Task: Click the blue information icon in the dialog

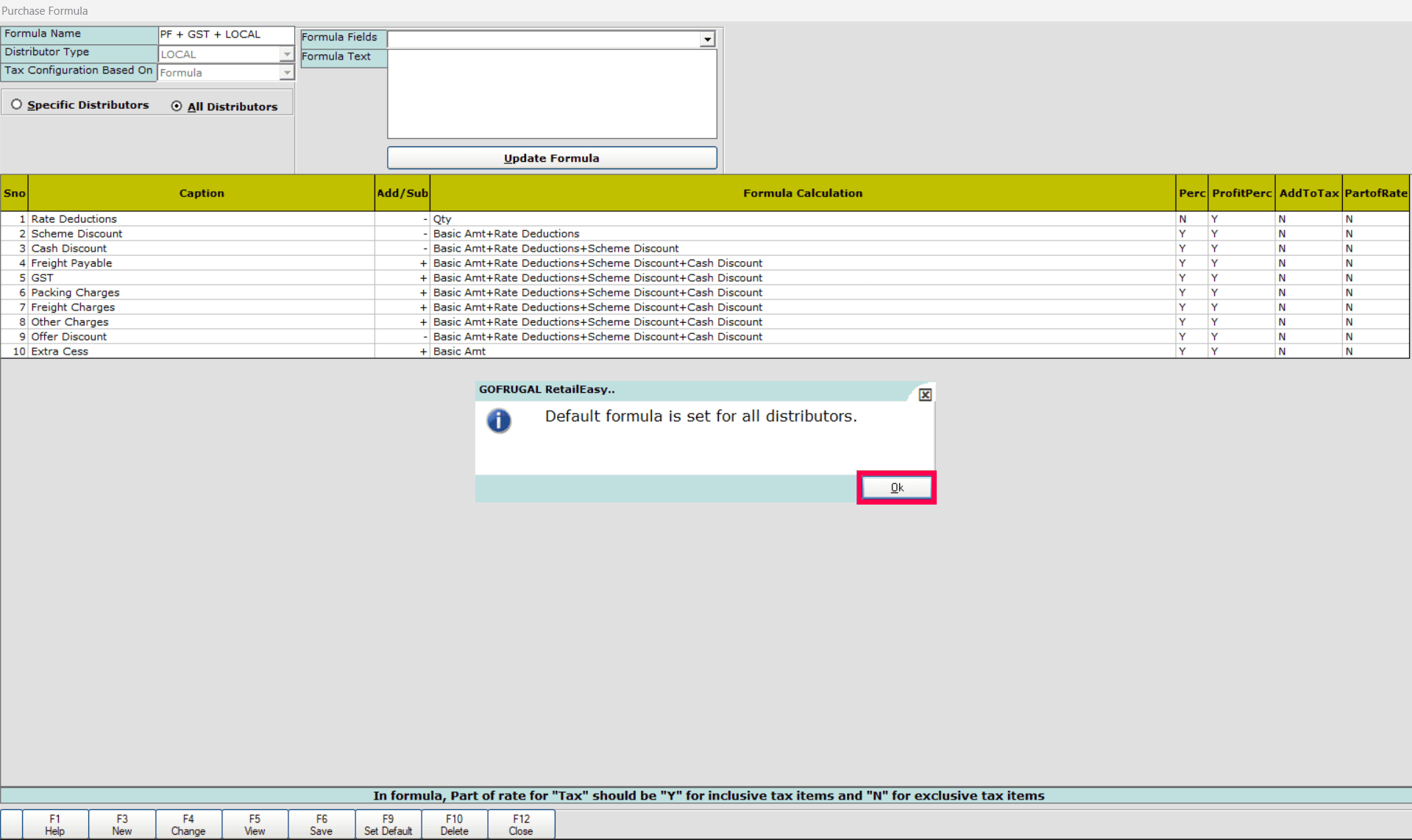Action: coord(499,421)
